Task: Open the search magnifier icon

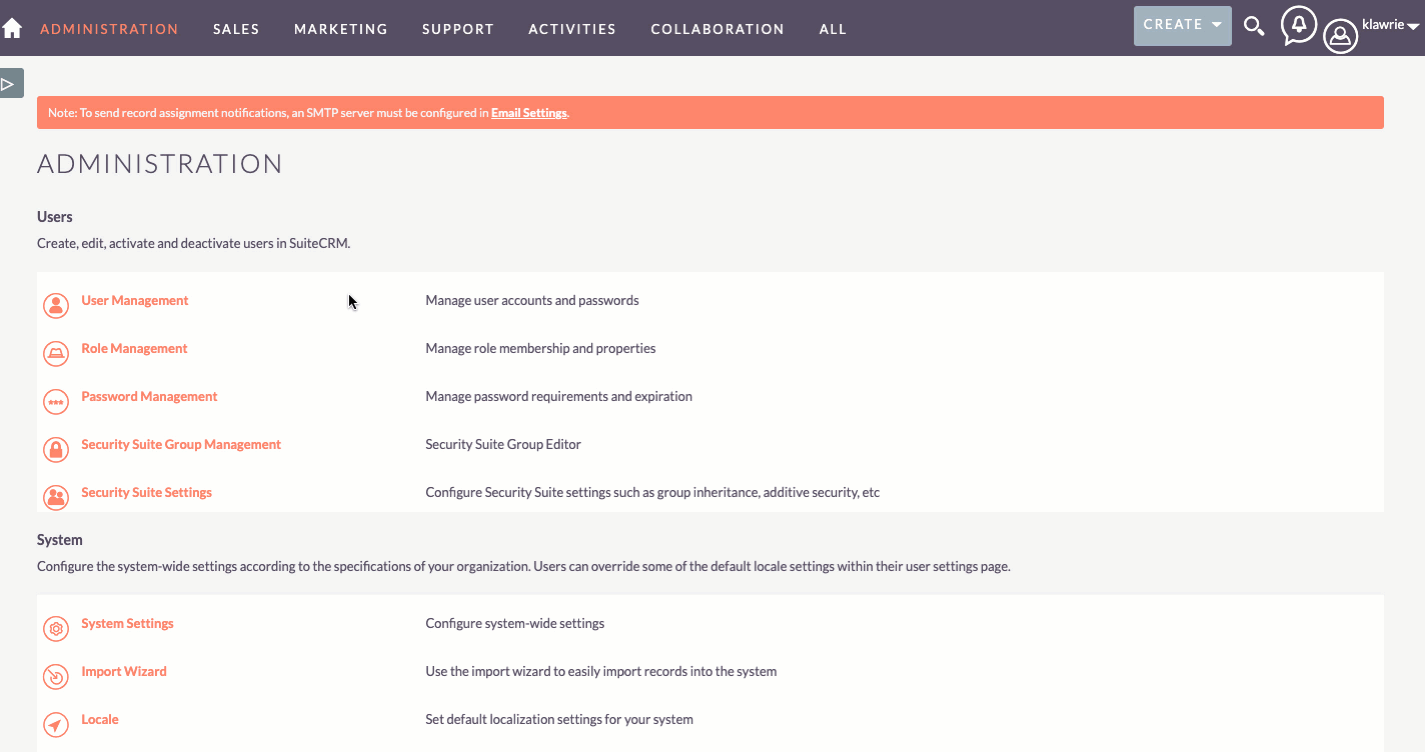Action: (x=1254, y=26)
